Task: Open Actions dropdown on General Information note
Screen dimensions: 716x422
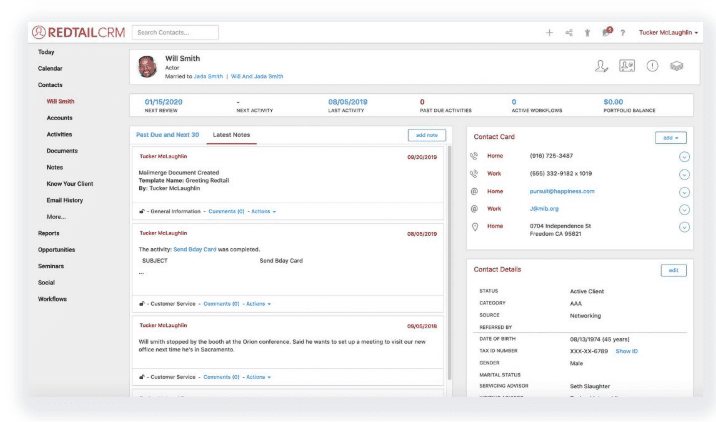Action: coord(261,212)
